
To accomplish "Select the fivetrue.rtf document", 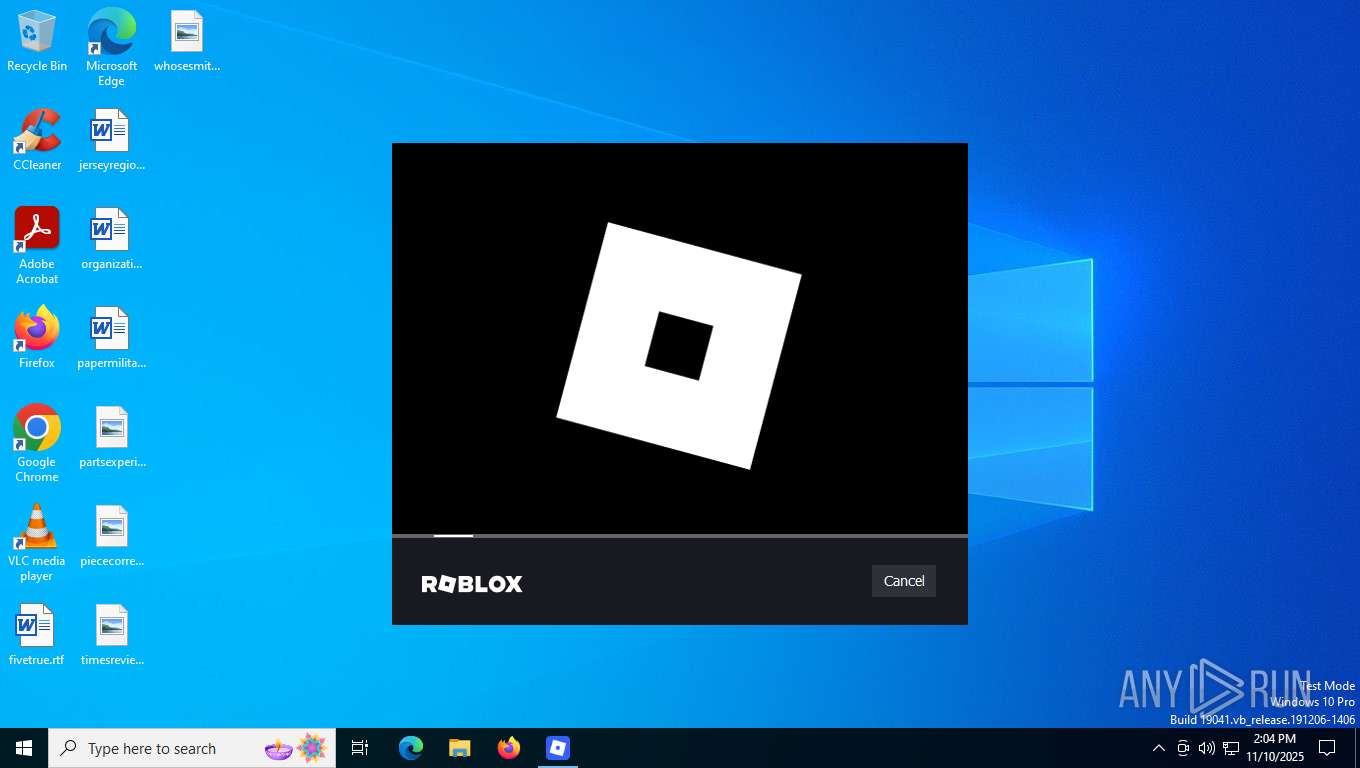I will tap(37, 636).
